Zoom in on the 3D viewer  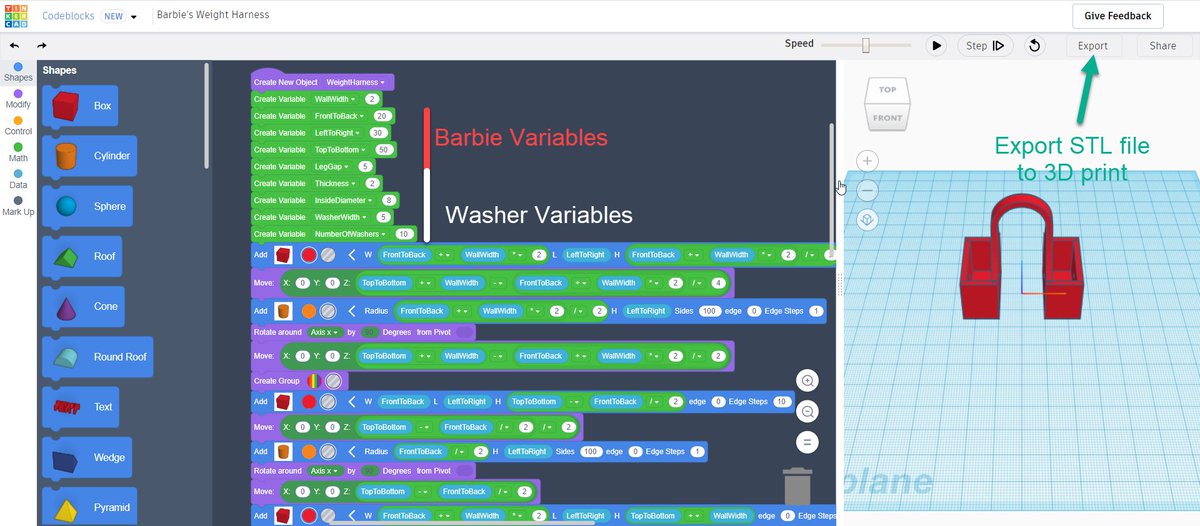(867, 161)
